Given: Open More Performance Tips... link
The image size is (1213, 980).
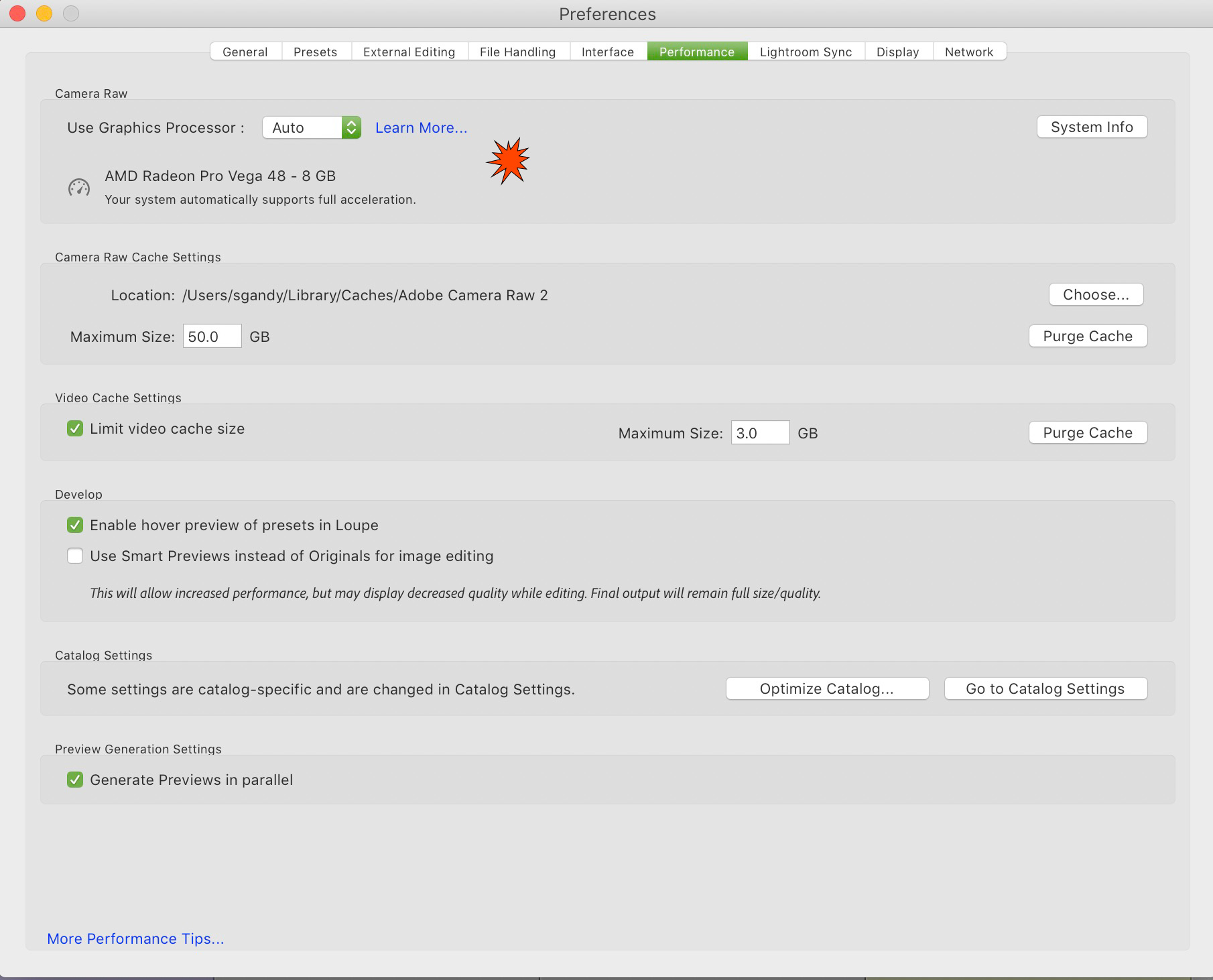Looking at the screenshot, I should coord(135,938).
